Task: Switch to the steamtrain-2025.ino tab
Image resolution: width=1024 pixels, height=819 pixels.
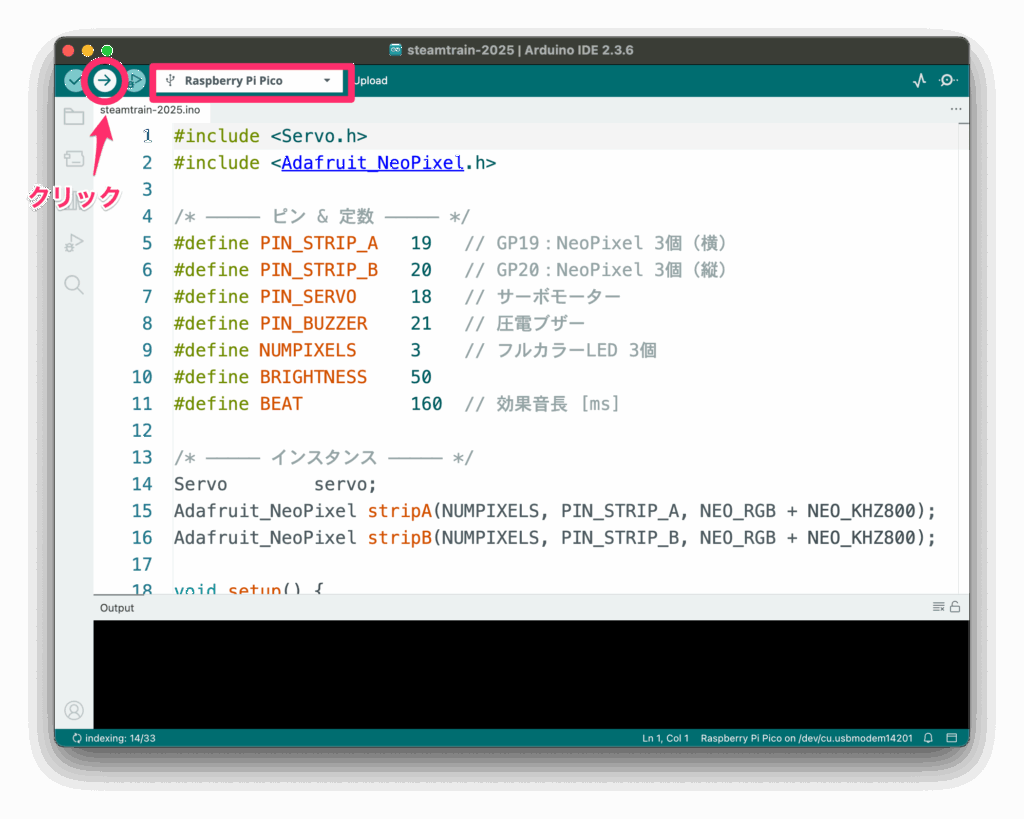Action: pos(150,110)
